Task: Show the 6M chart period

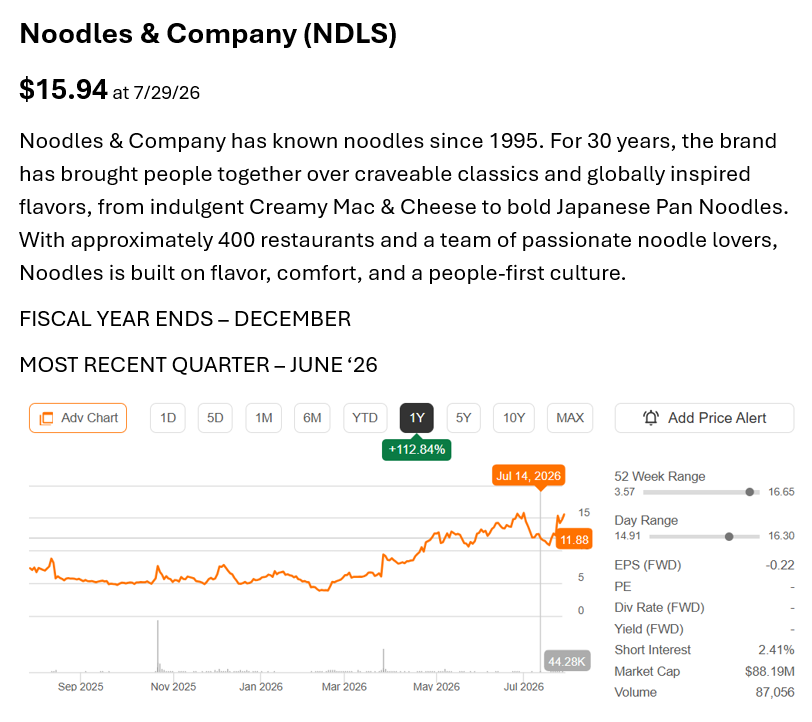Action: [x=312, y=418]
